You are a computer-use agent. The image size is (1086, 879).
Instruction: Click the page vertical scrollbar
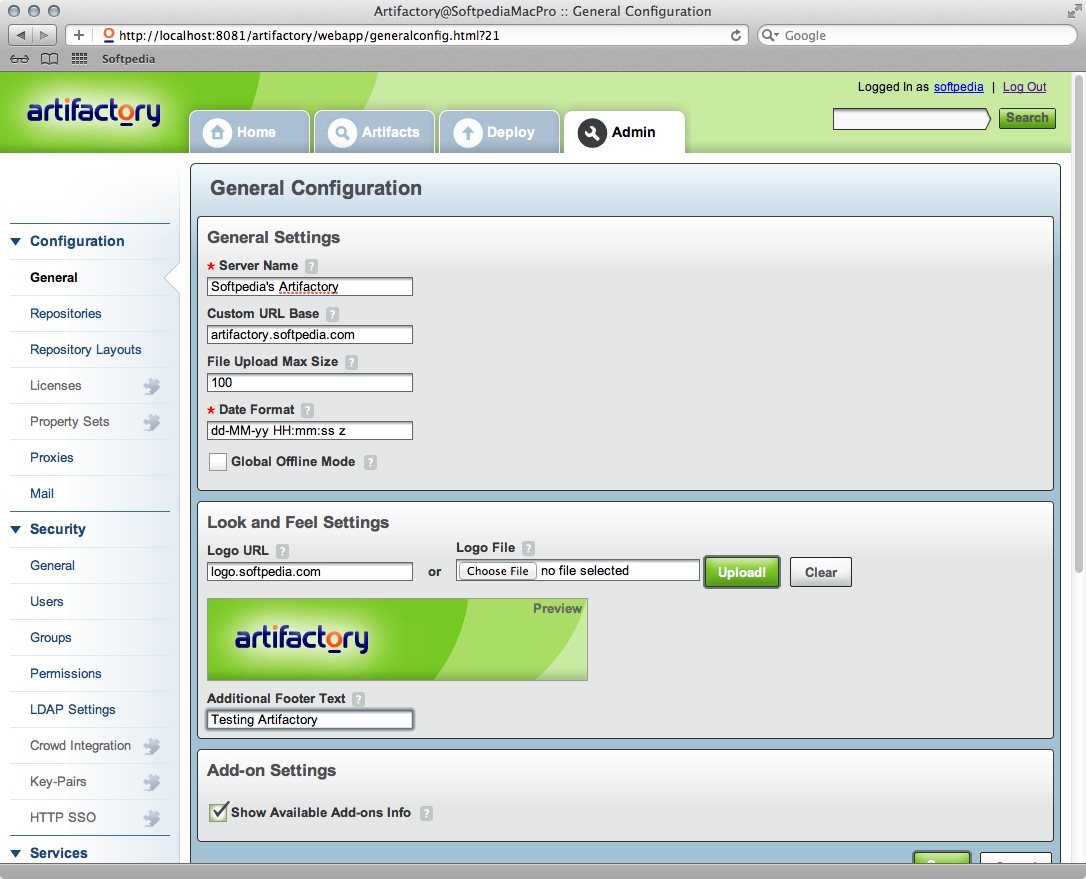(1078, 322)
